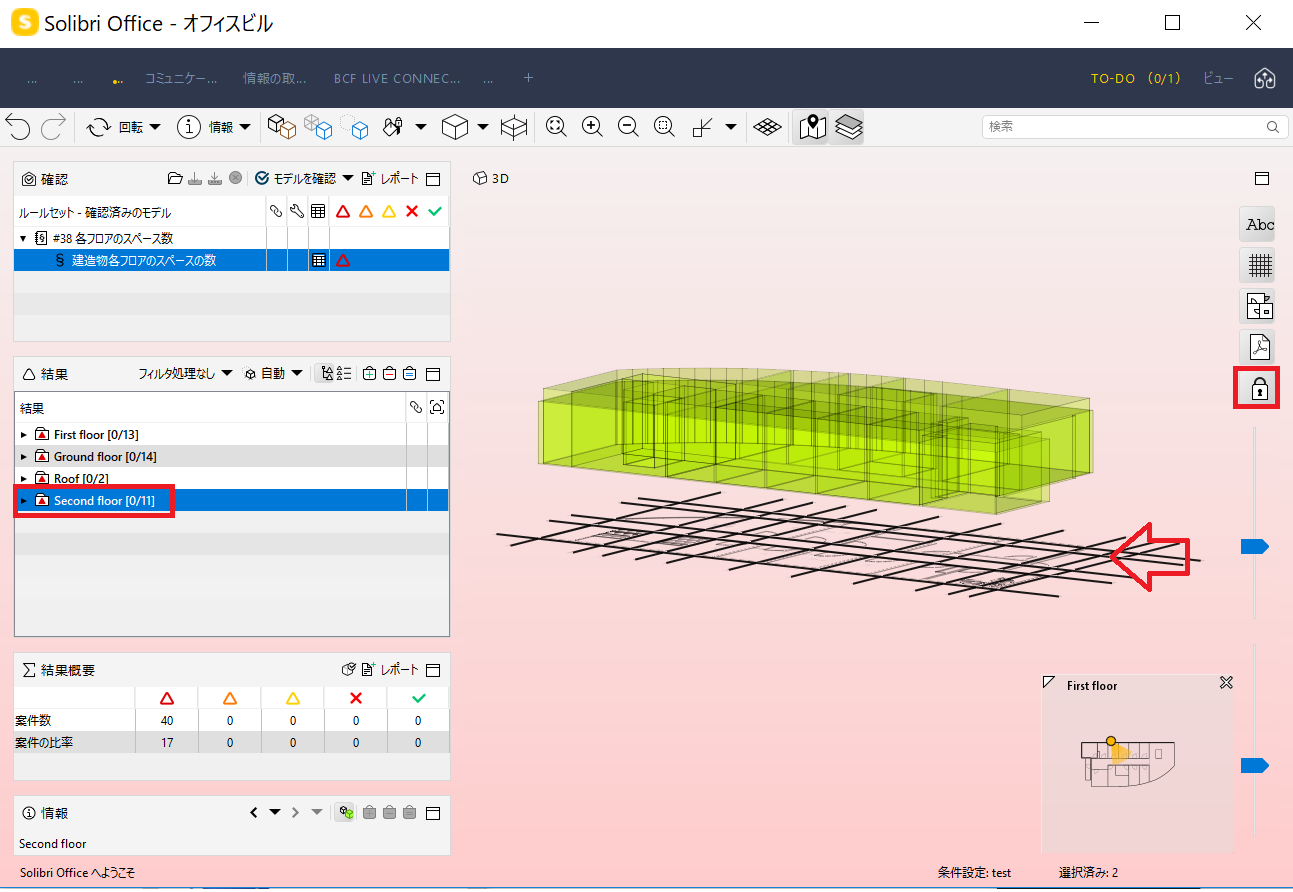Image resolution: width=1293 pixels, height=892 pixels.
Task: Select the Zoom In magnifier icon
Action: 592,127
